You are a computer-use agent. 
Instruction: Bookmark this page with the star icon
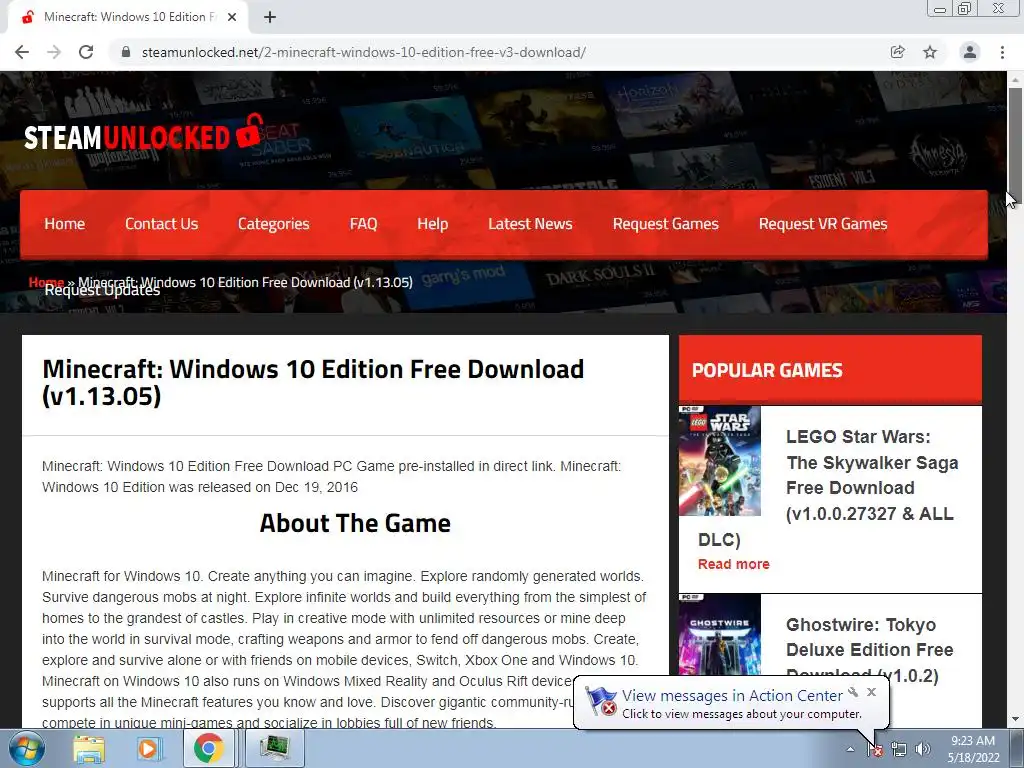[x=930, y=52]
